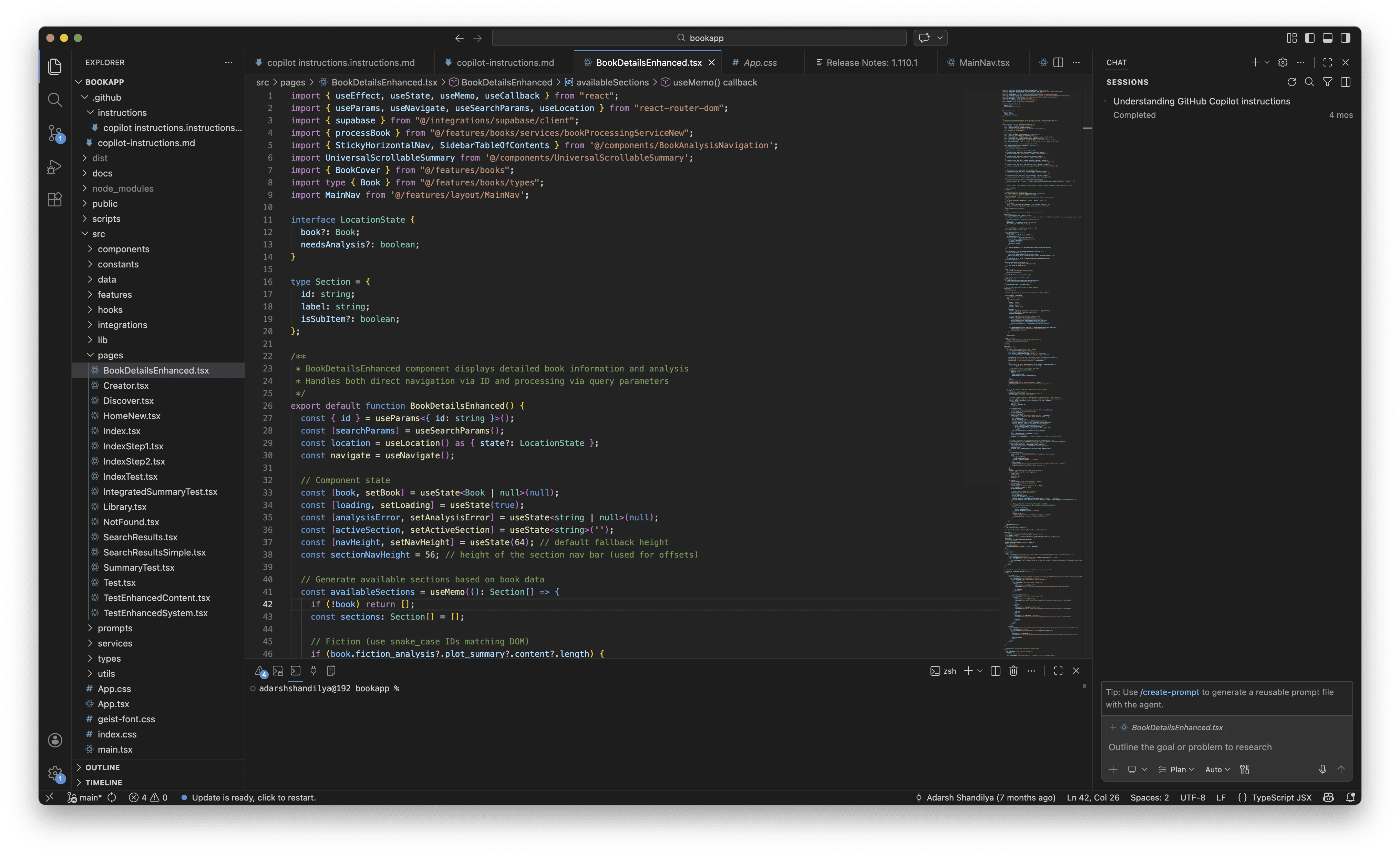Open notifications bell in status bar
The width and height of the screenshot is (1400, 856).
click(x=1351, y=797)
